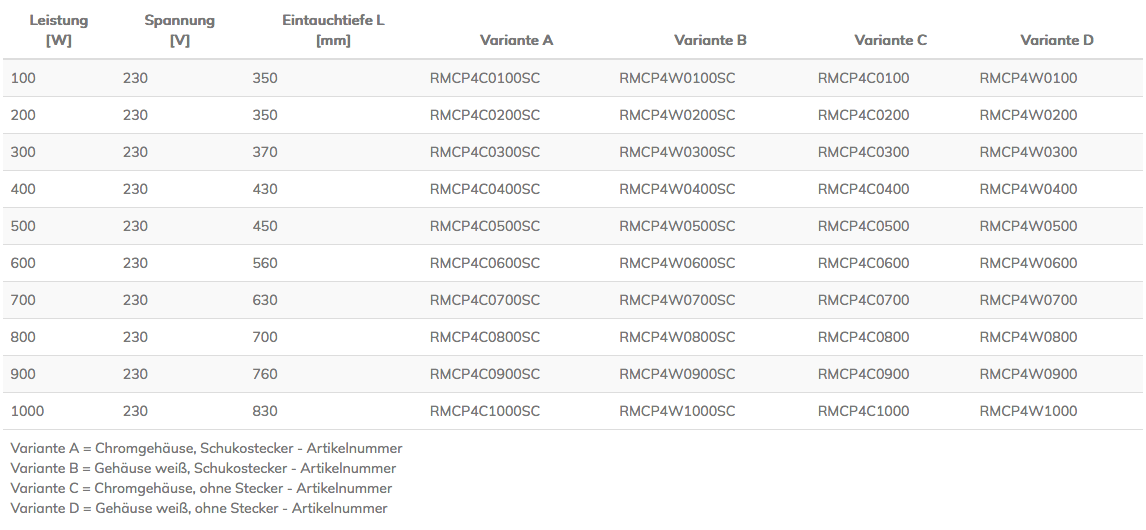This screenshot has height=530, width=1146.
Task: Select article number RMCP4C0300 in Variante C
Action: pos(863,152)
